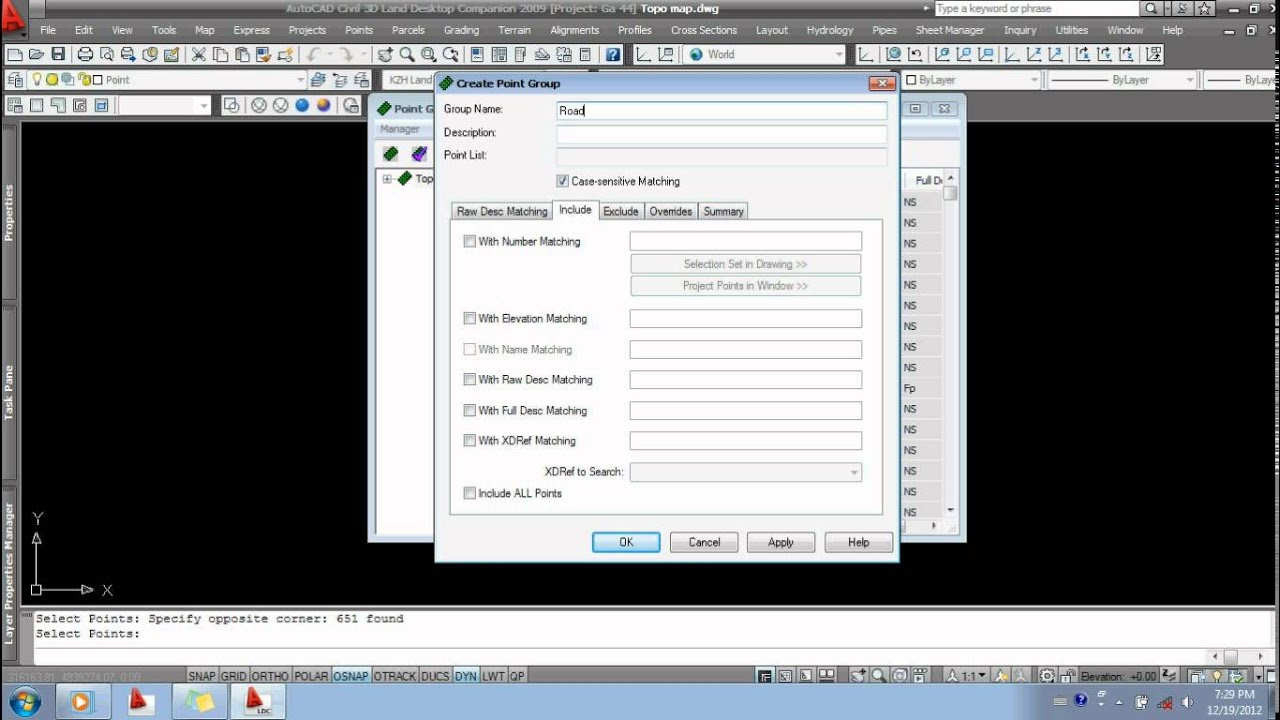The image size is (1280, 720).
Task: Click the Redo arrow icon
Action: 346,54
